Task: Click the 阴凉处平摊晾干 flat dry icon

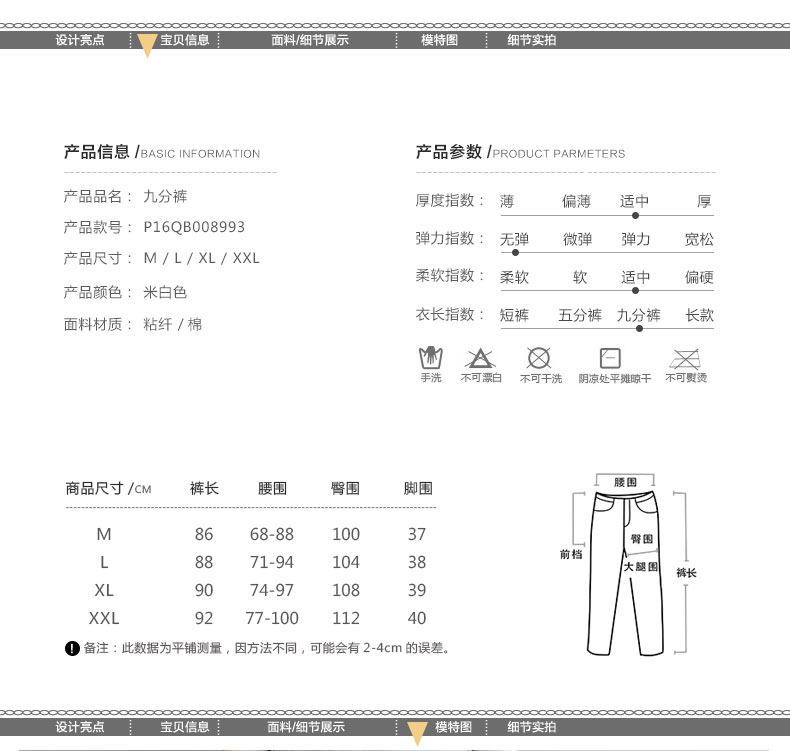Action: tap(610, 358)
